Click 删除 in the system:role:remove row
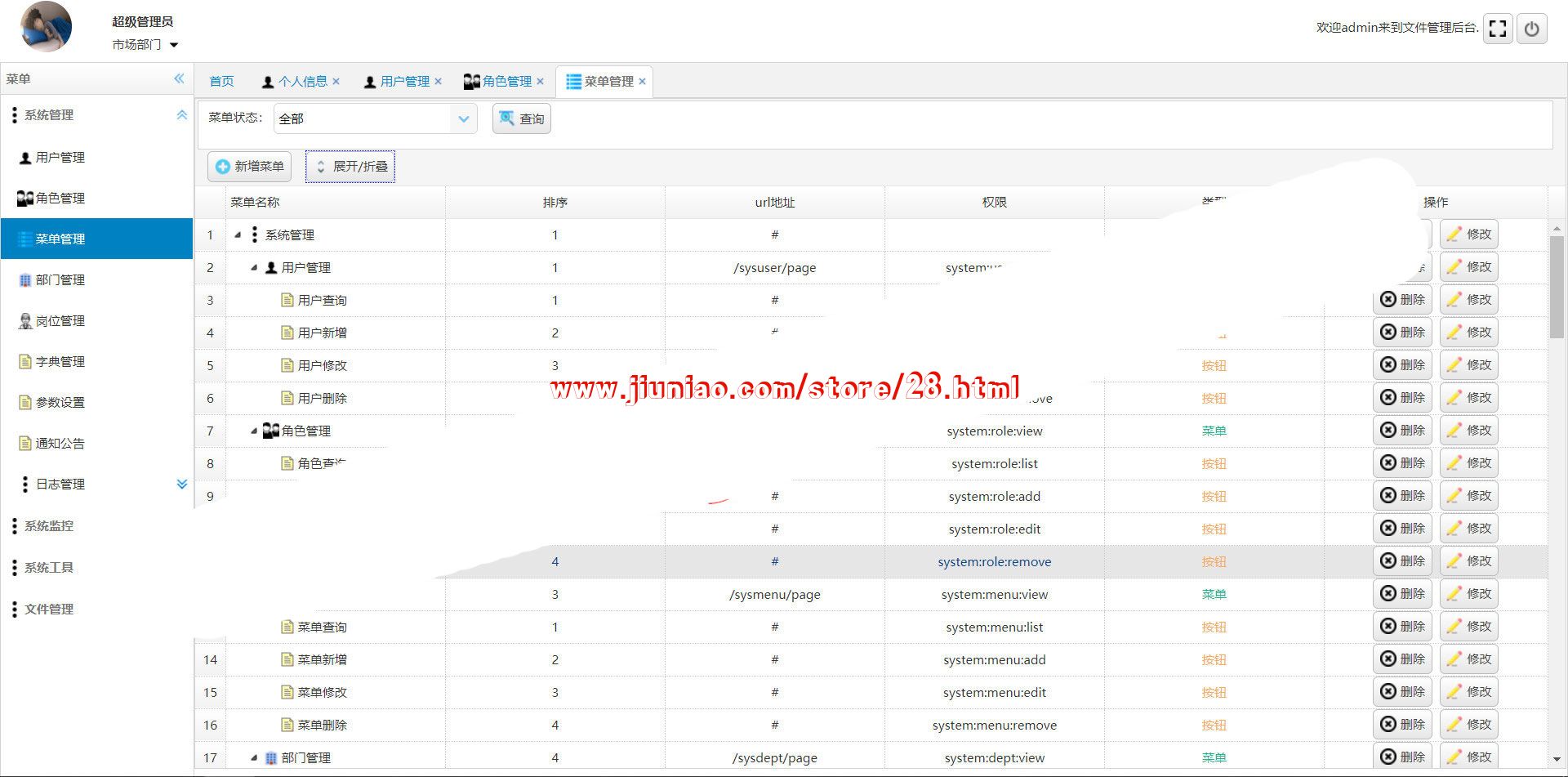Image resolution: width=1568 pixels, height=777 pixels. [x=1402, y=561]
